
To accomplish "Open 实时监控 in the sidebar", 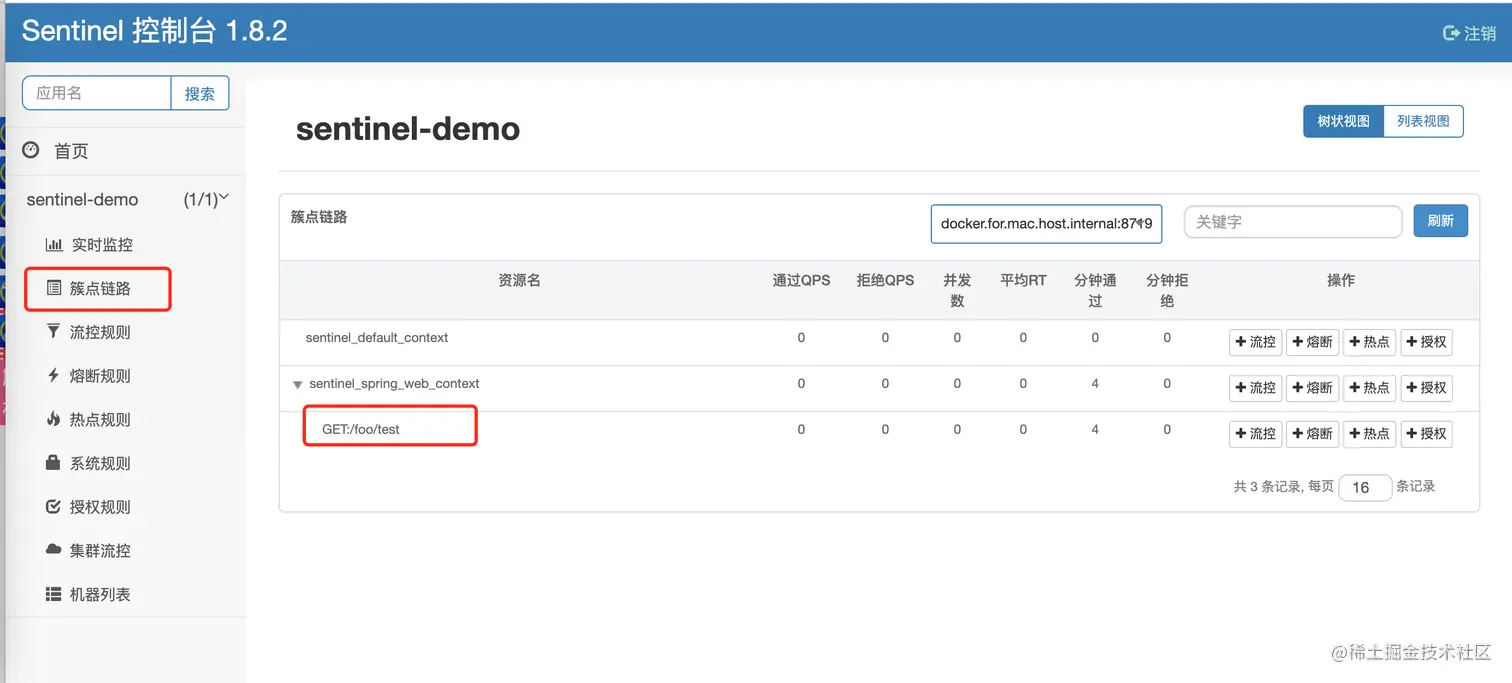I will (x=102, y=245).
